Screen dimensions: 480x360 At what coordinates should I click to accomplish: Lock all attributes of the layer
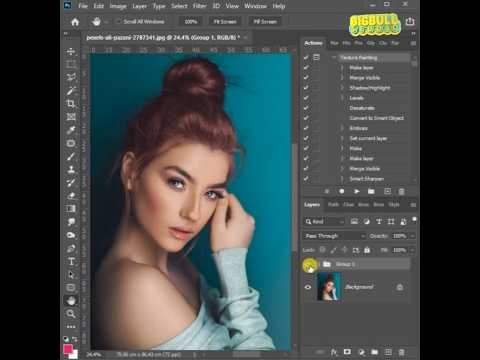367,250
